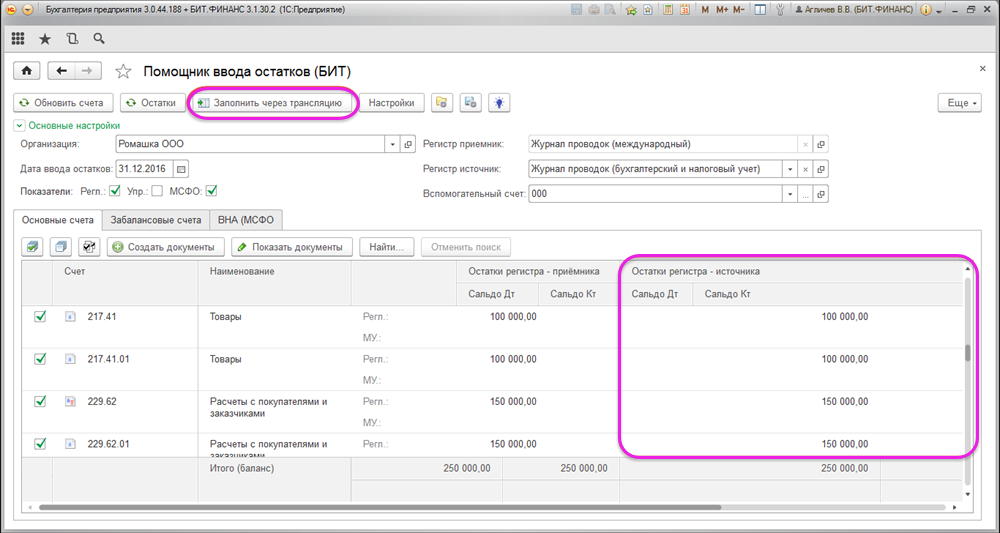Image resolution: width=1000 pixels, height=533 pixels.
Task: Click the search magnifier icon
Action: (x=98, y=39)
